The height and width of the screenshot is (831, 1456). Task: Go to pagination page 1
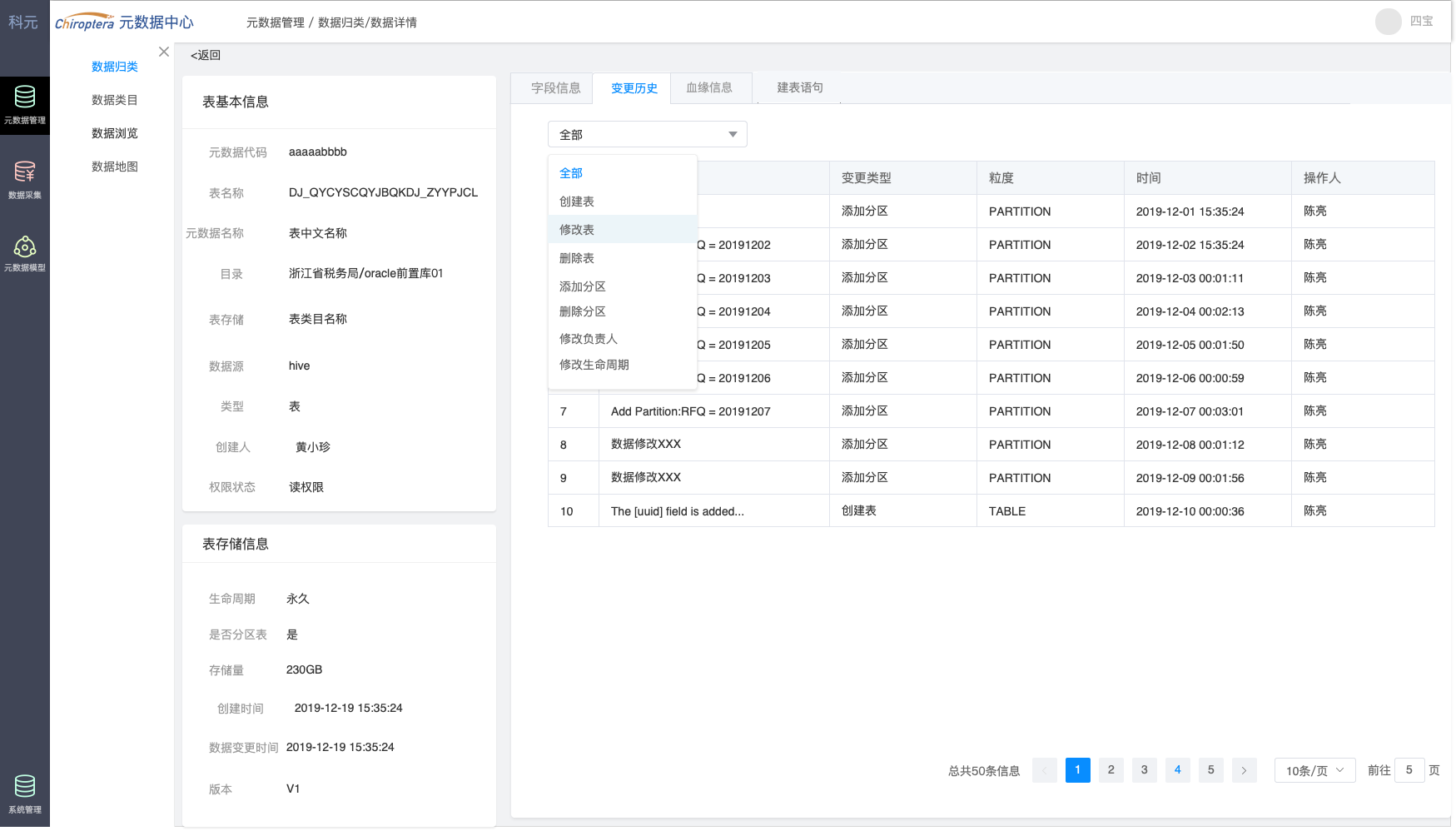tap(1078, 770)
